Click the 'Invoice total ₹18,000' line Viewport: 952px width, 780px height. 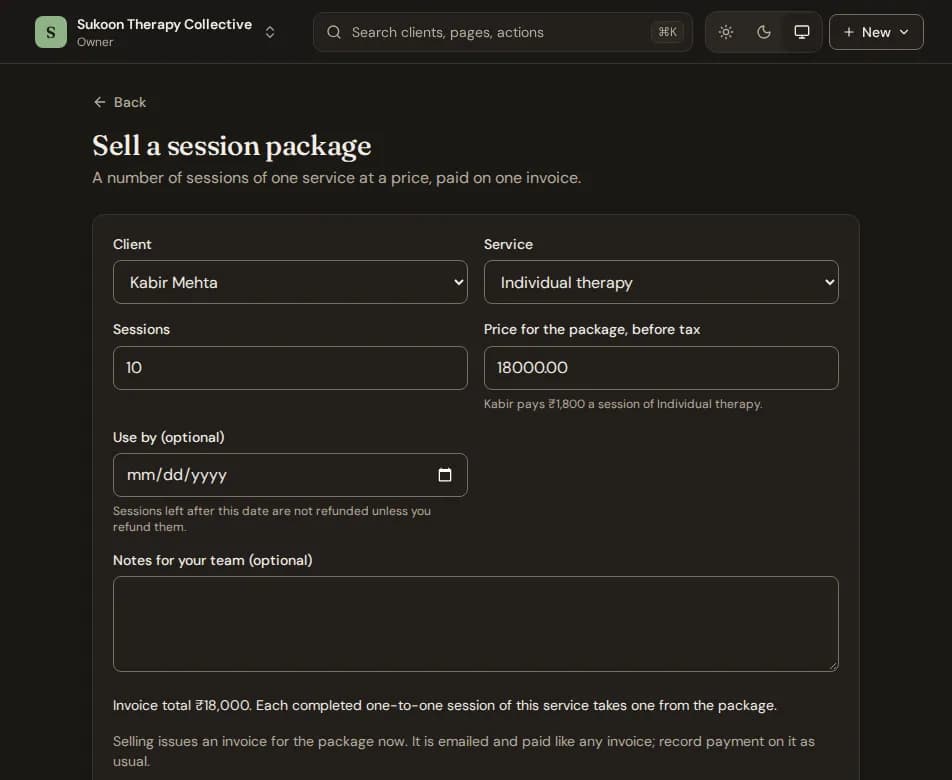coord(445,705)
